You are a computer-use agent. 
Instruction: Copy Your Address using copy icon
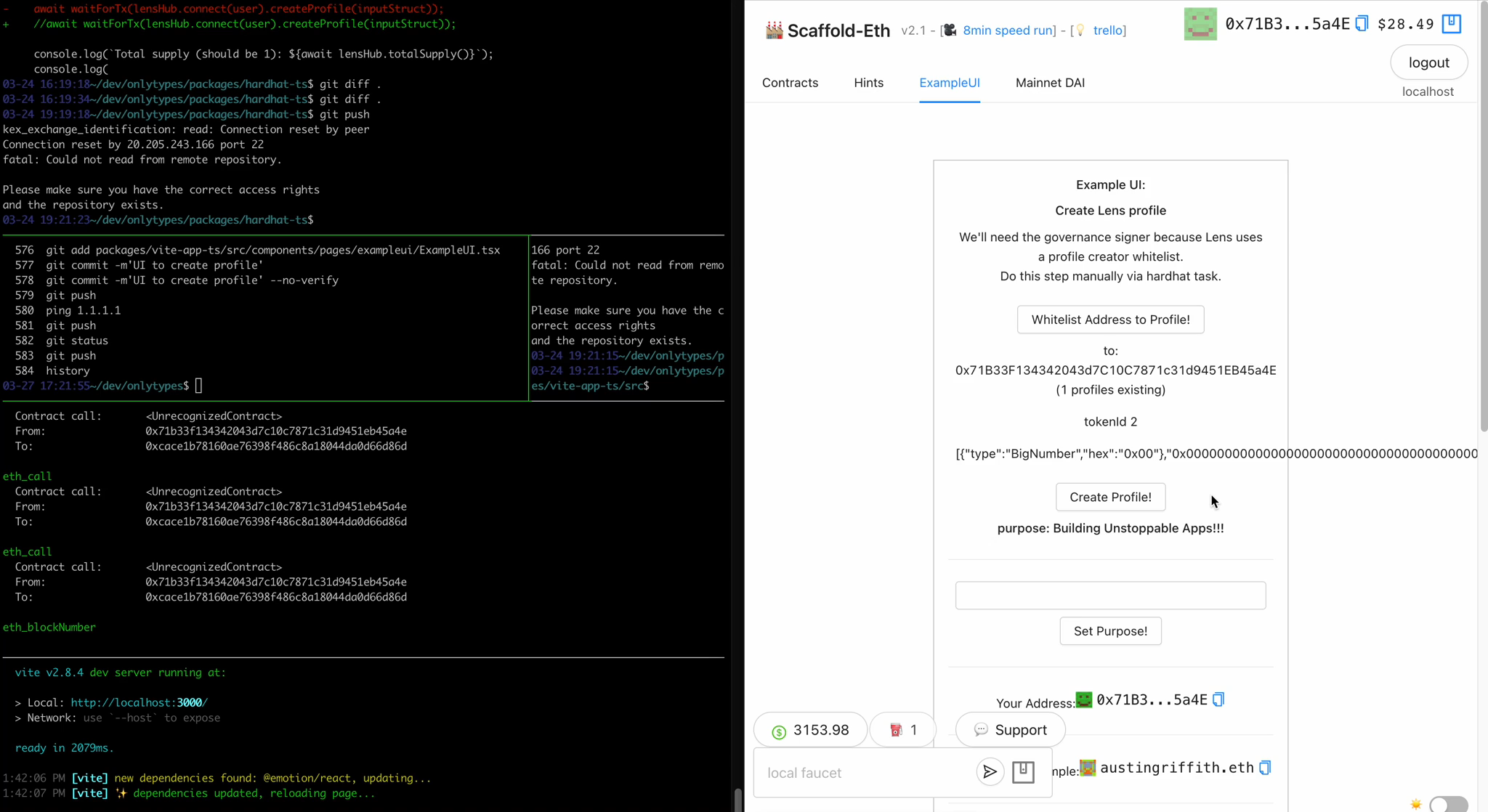pyautogui.click(x=1218, y=699)
